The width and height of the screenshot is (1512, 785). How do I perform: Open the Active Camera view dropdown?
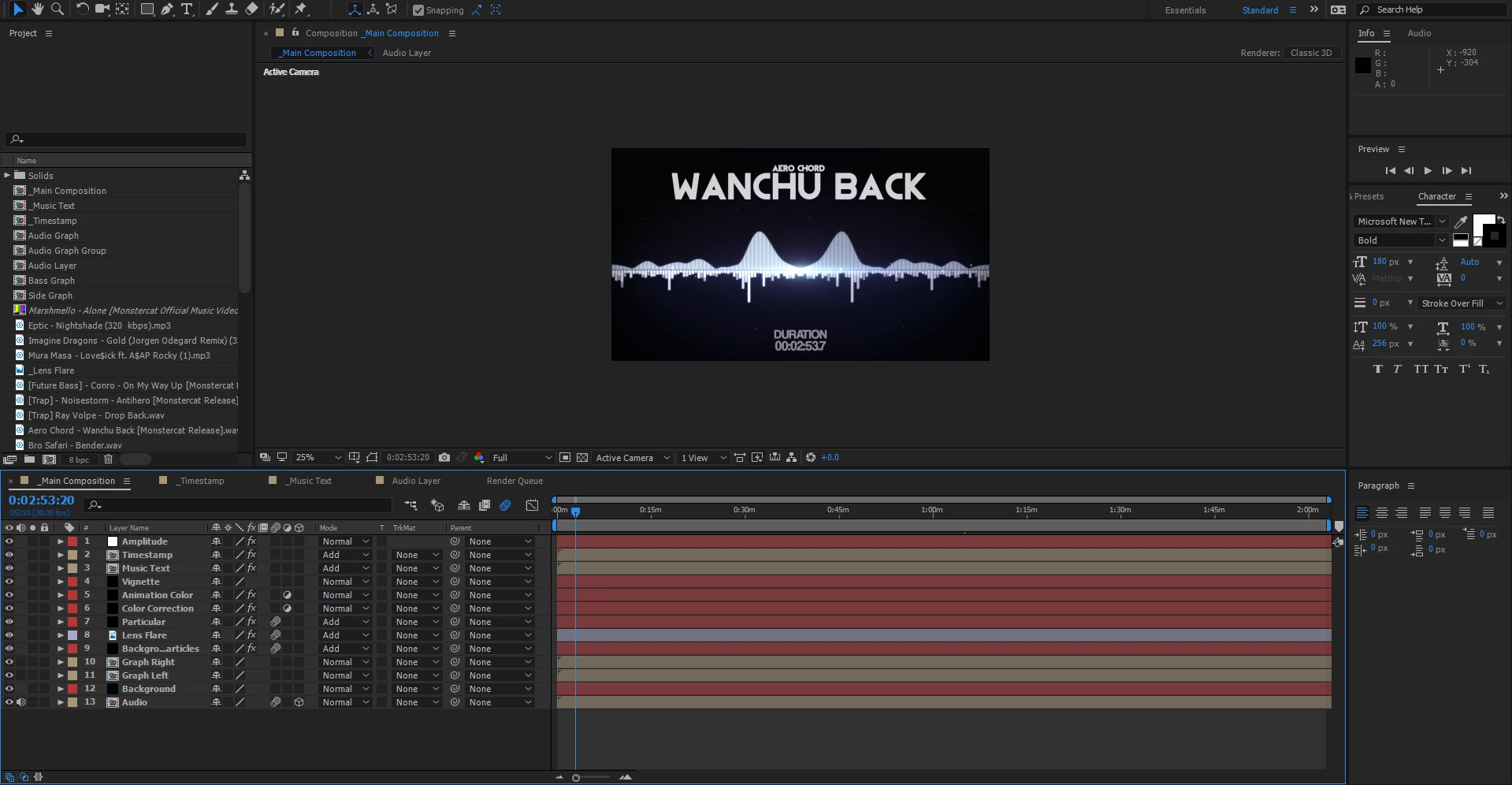633,457
